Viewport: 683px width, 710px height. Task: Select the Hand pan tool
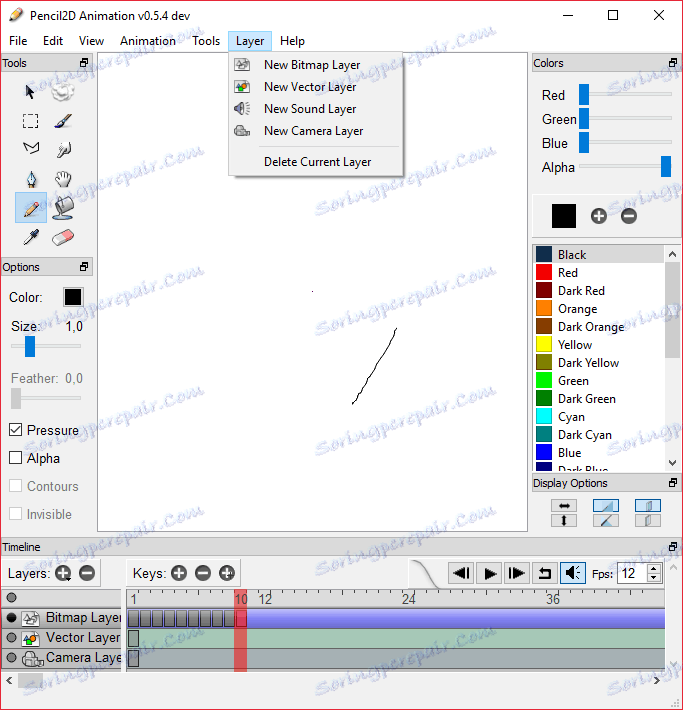point(63,179)
